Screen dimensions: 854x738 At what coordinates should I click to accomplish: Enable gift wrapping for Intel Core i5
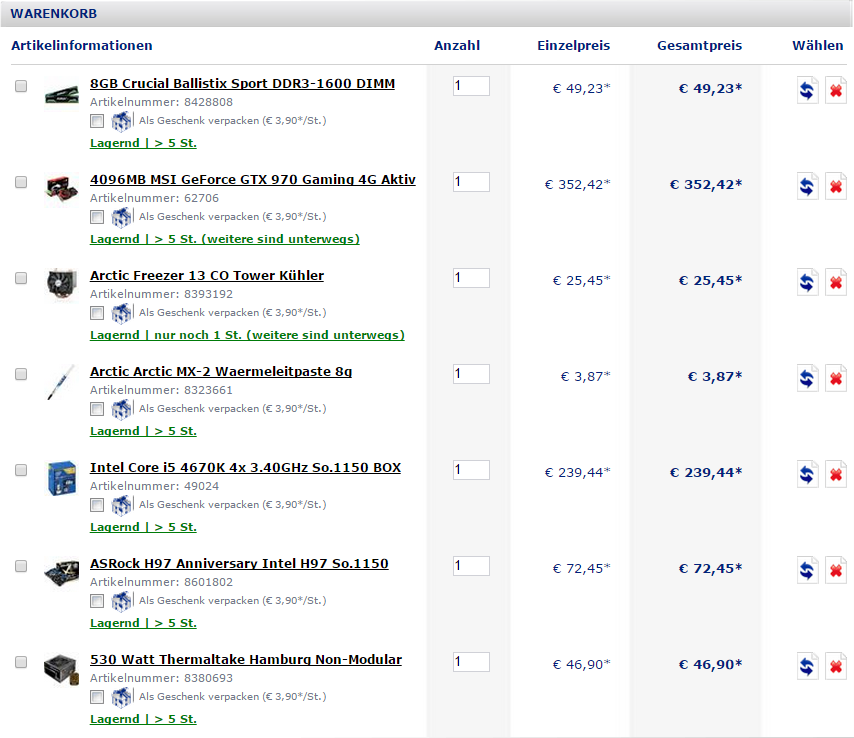(97, 505)
